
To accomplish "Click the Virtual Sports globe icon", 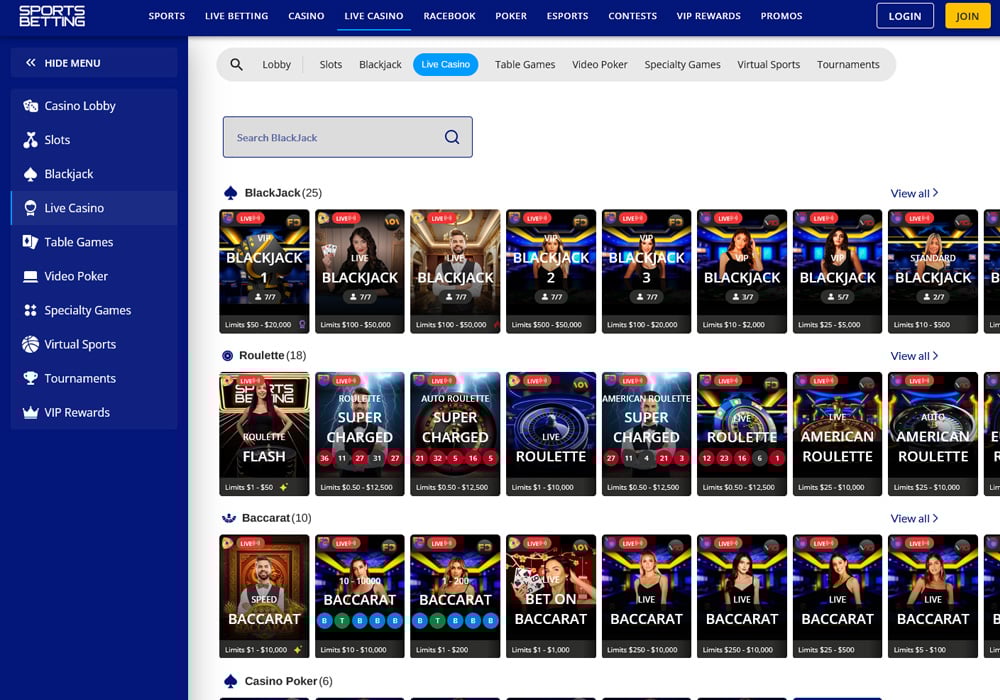I will click(x=28, y=344).
